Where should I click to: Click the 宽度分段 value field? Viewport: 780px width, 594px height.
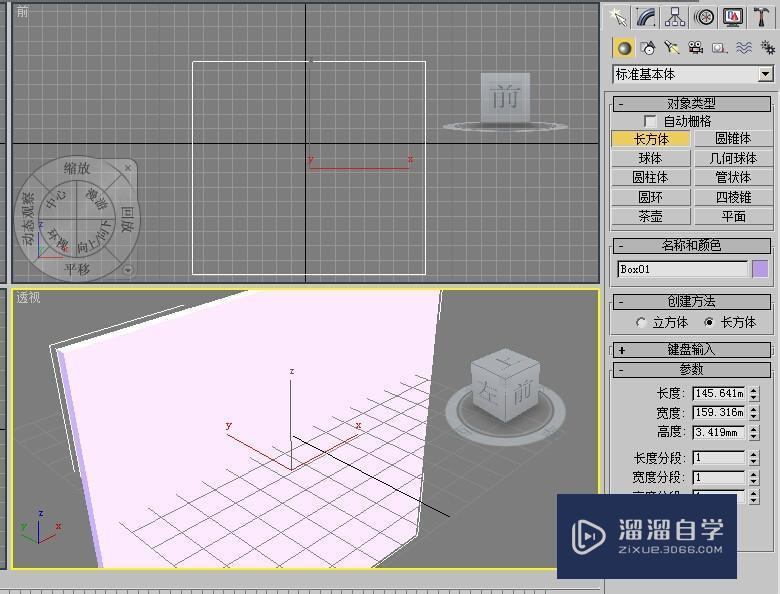(719, 477)
